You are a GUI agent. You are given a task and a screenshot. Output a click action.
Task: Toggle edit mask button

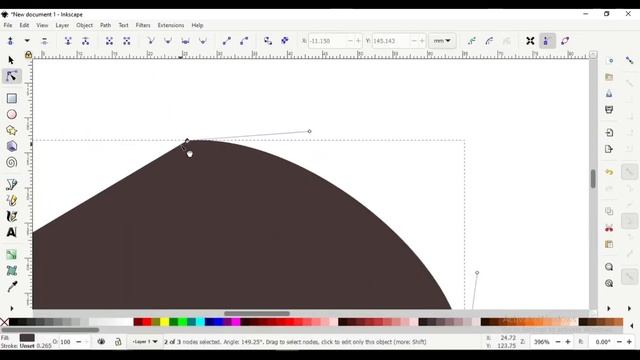(x=489, y=41)
